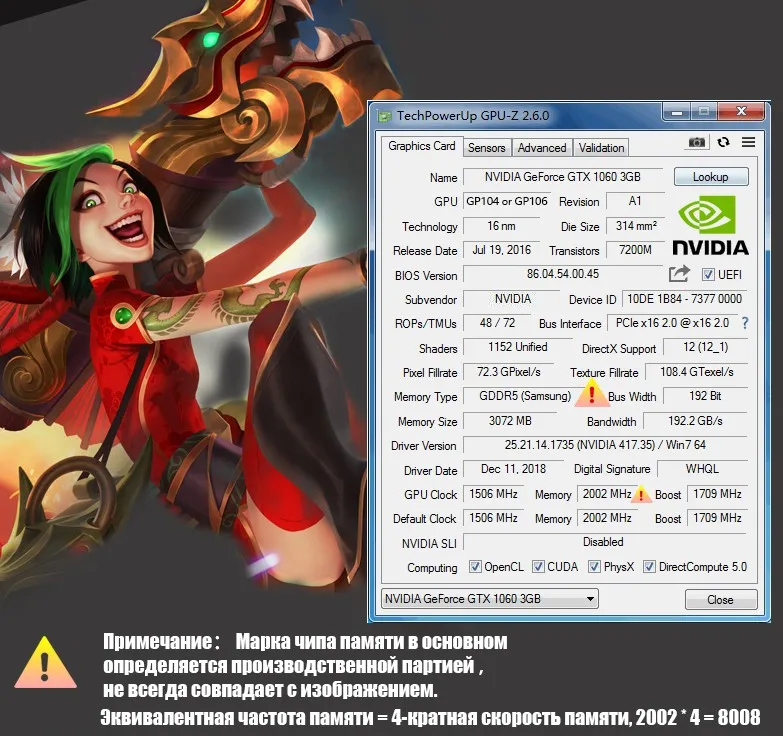This screenshot has width=783, height=736.
Task: Click the Bus Width value 192 Bit
Action: coord(705,395)
